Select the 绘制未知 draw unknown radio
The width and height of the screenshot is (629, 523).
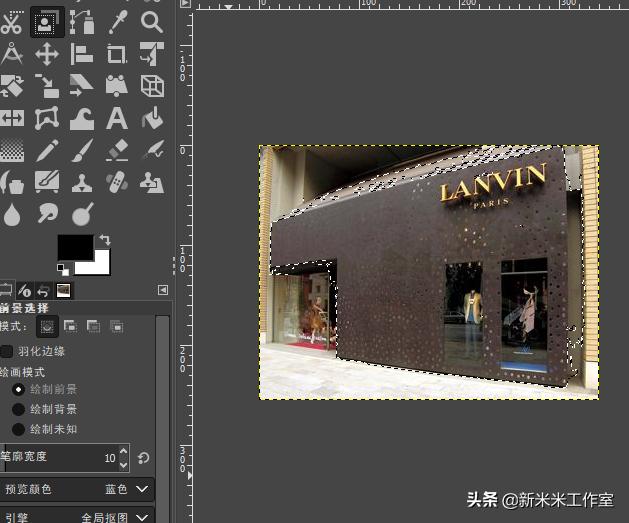tap(18, 429)
